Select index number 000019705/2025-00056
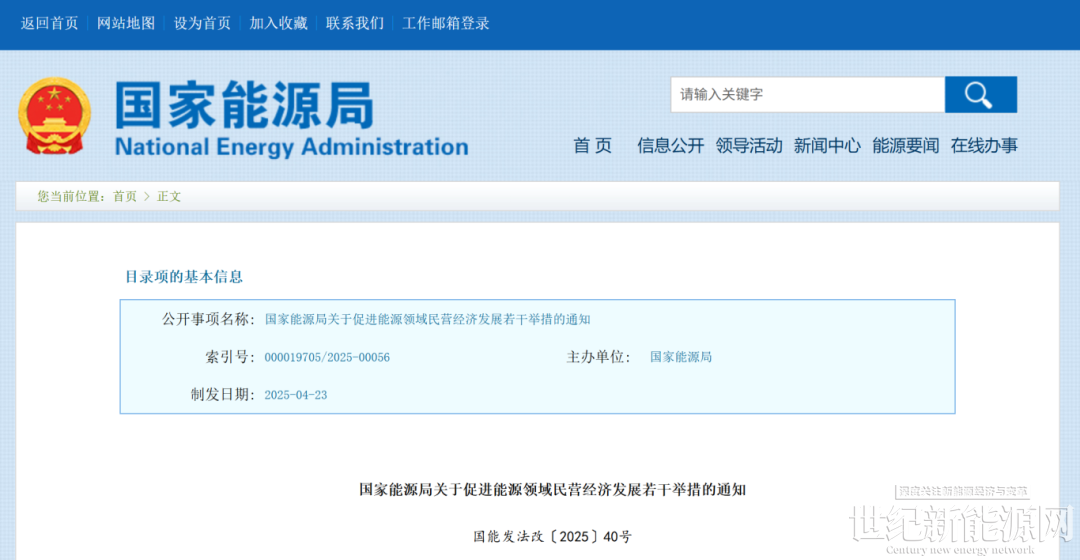 327,357
